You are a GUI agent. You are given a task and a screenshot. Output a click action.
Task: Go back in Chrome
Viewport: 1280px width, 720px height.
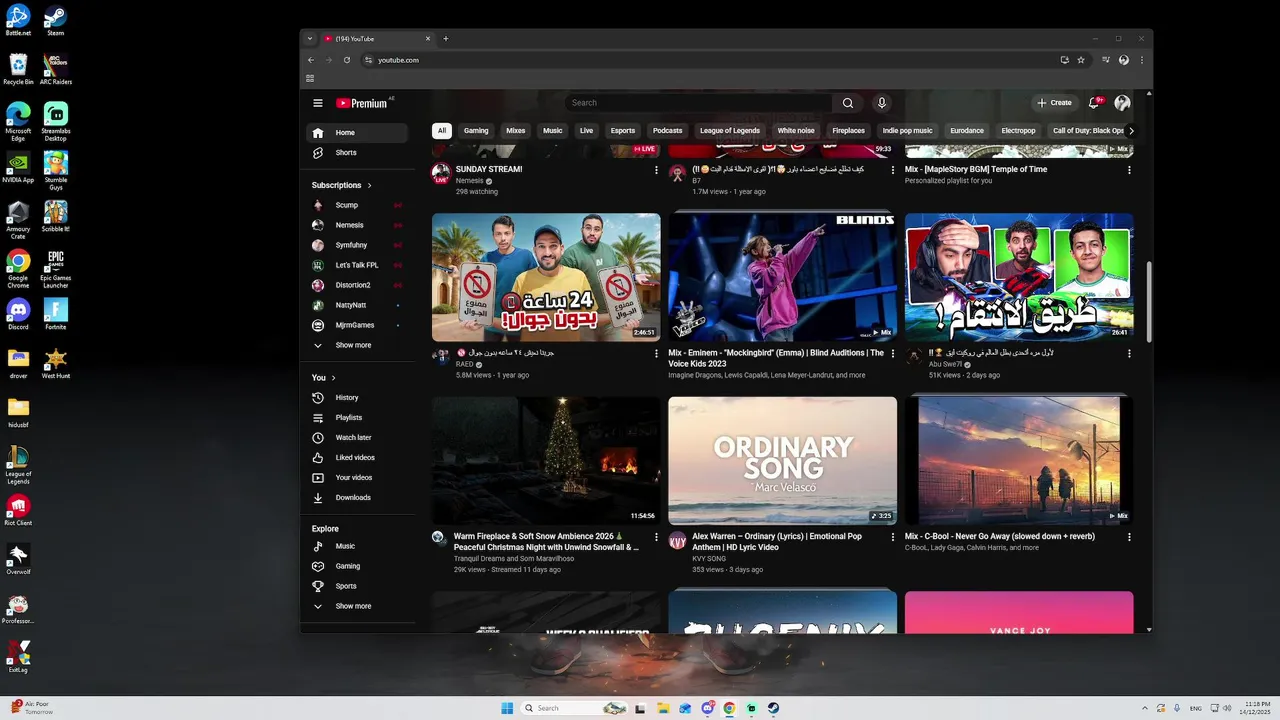click(x=310, y=60)
